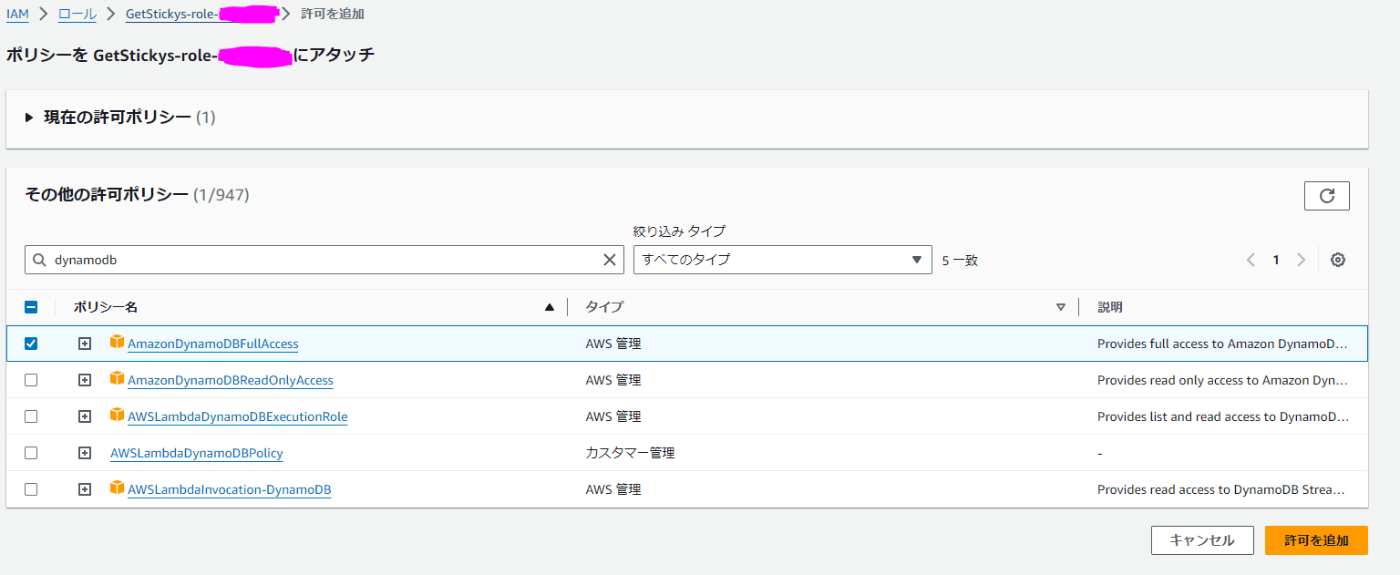Image resolution: width=1400 pixels, height=575 pixels.
Task: Open AmazonDynamoDBFullAccess policy link
Action: click(213, 344)
